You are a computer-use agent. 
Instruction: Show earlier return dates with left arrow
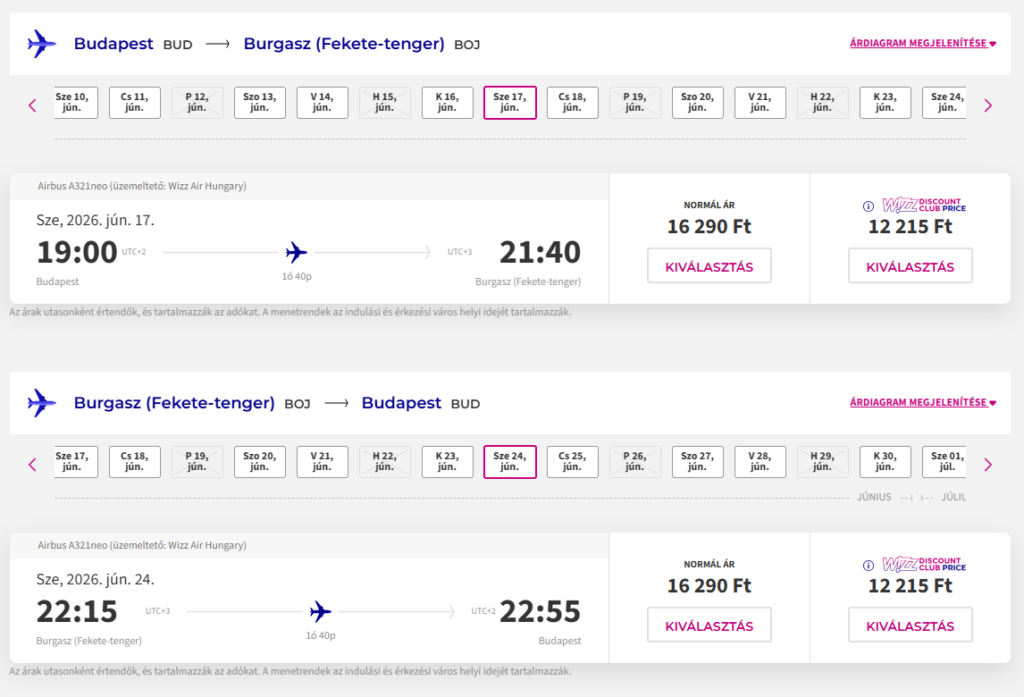[32, 464]
